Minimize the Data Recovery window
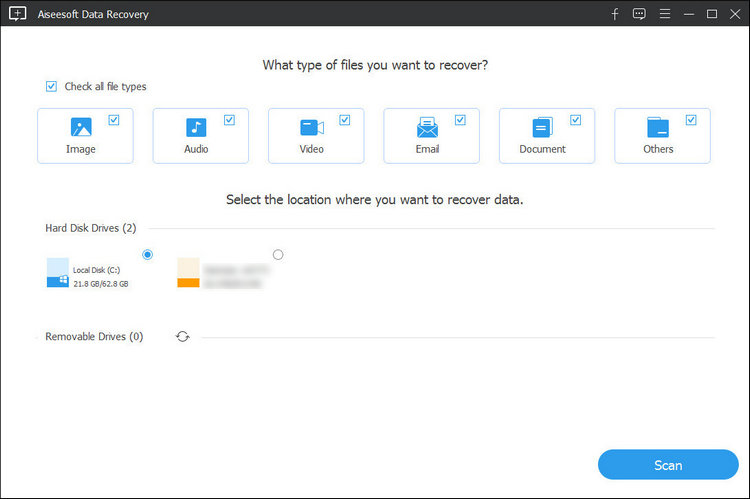750x499 pixels. click(x=689, y=14)
